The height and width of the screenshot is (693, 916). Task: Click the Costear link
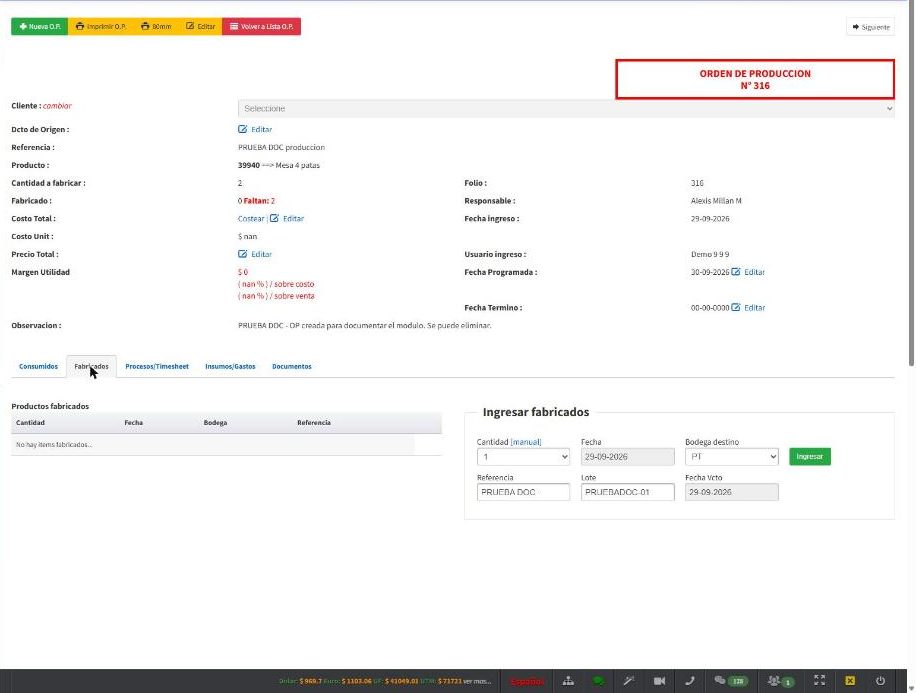point(251,219)
